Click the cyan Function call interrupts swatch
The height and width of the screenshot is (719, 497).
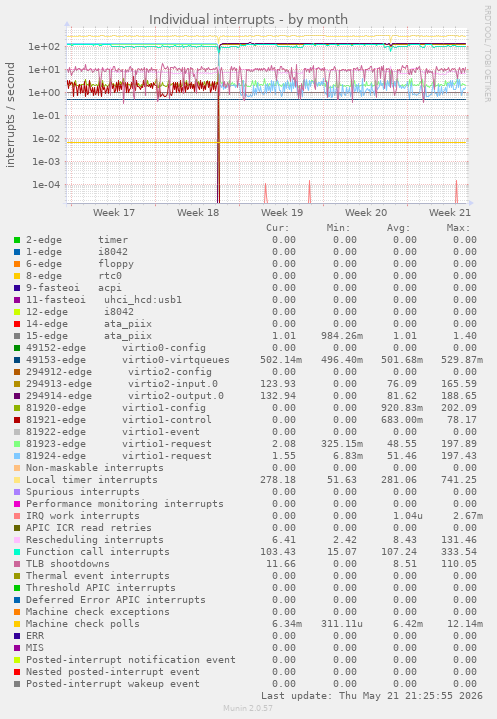tap(17, 552)
